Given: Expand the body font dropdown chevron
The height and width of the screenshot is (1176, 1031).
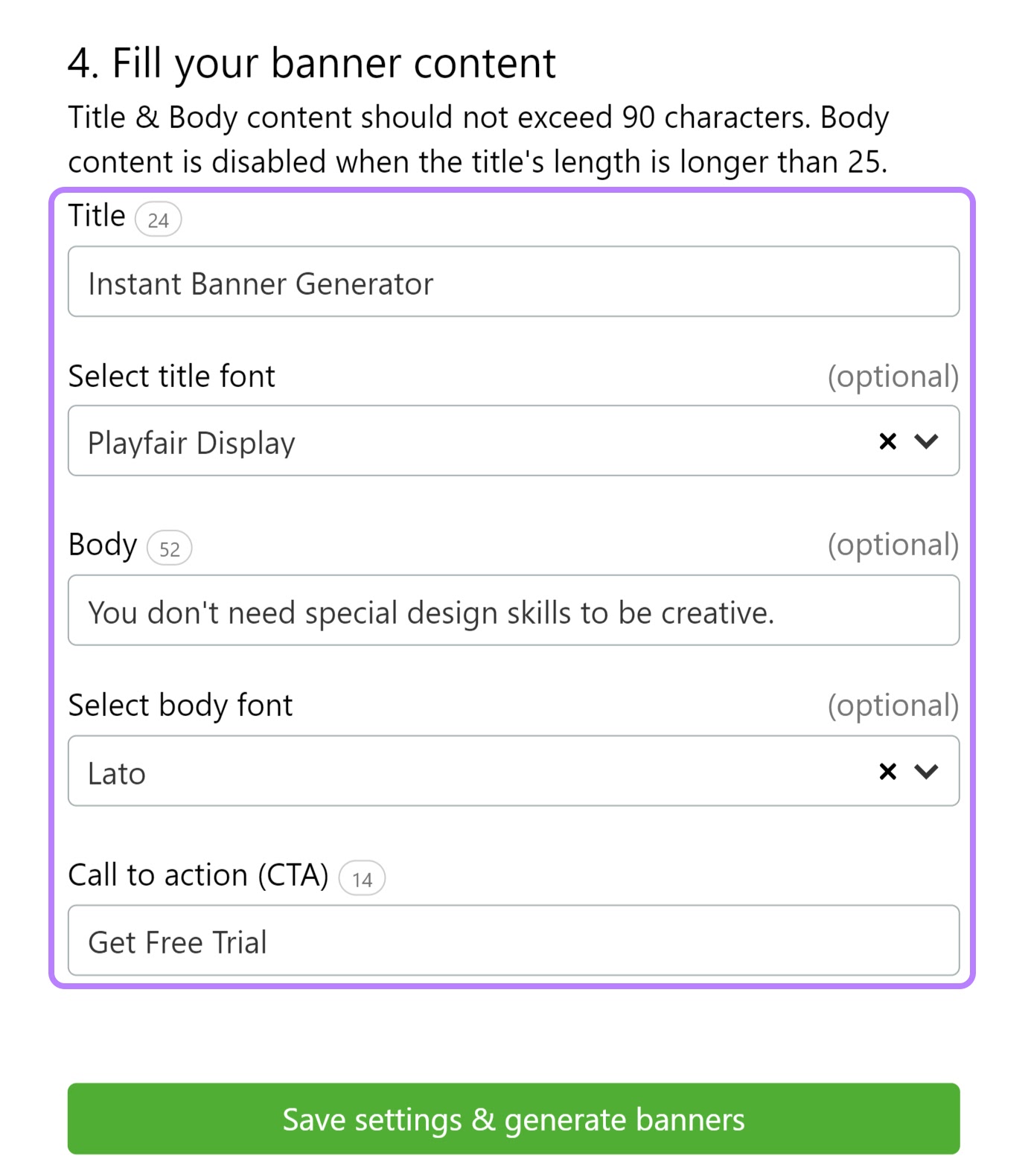Looking at the screenshot, I should [926, 771].
